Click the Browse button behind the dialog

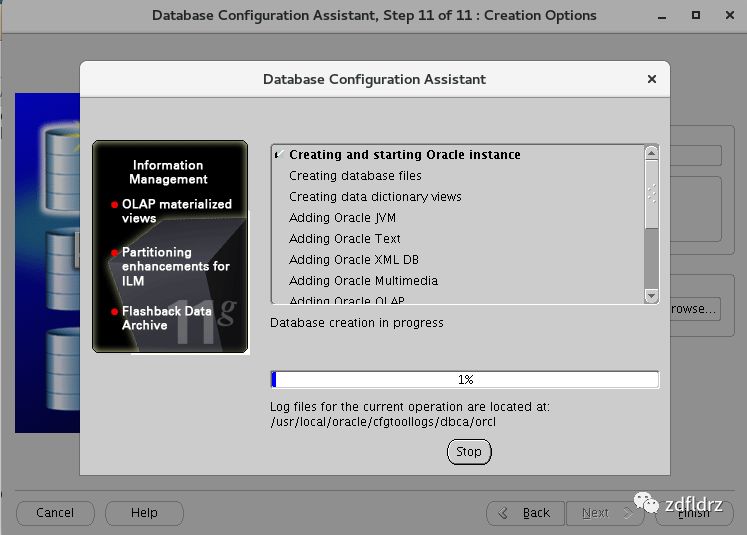695,309
